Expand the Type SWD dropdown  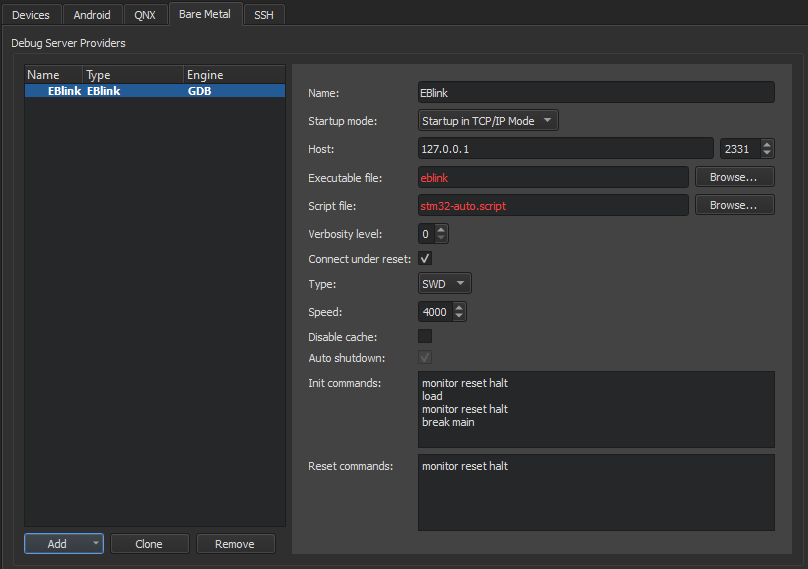tap(444, 284)
